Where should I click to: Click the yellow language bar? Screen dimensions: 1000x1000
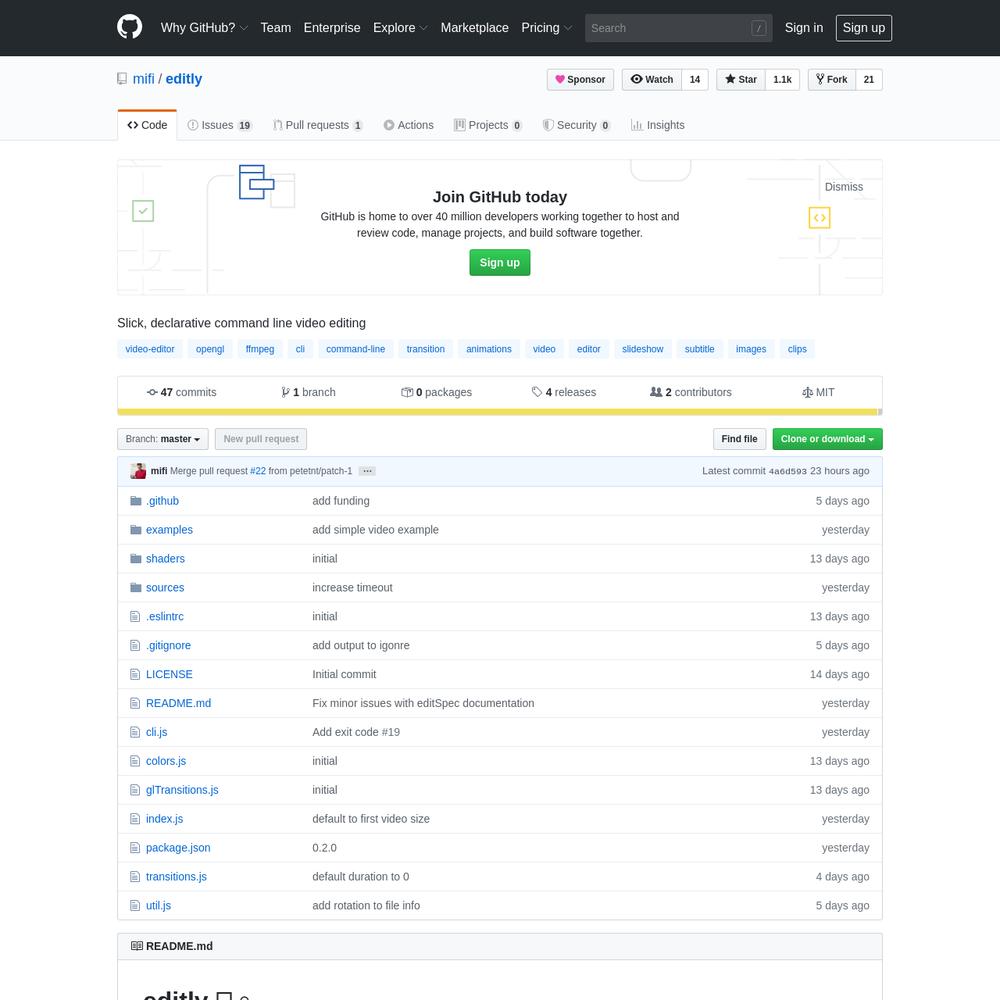click(499, 412)
